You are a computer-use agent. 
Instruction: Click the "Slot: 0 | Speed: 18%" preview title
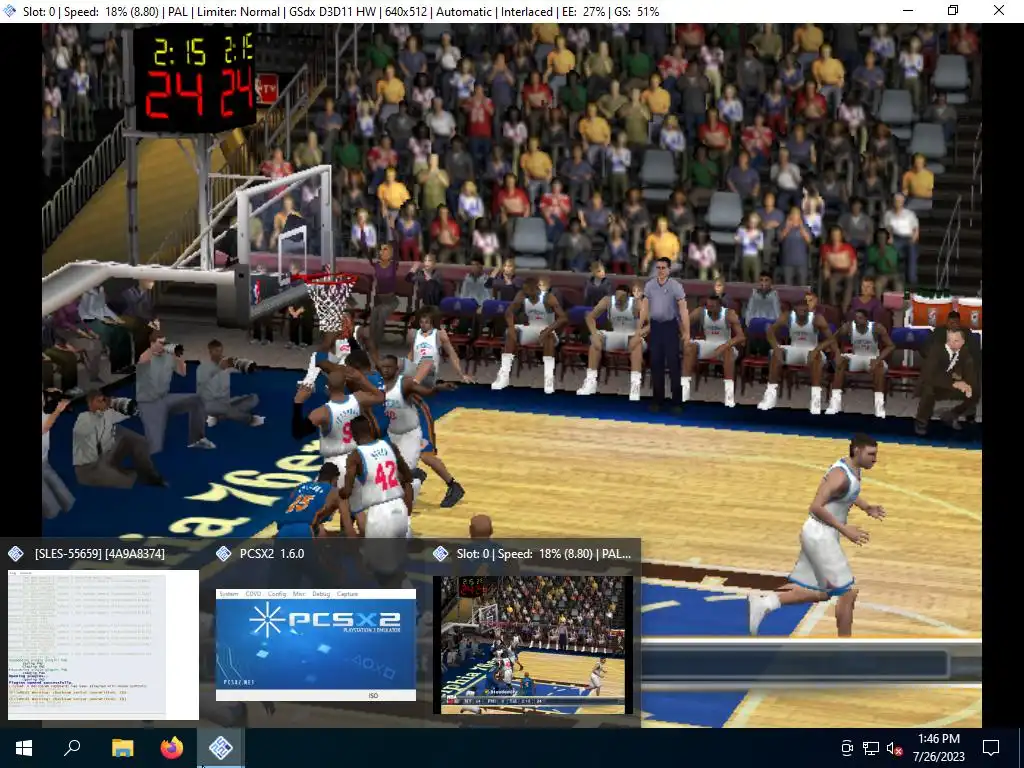coord(543,554)
